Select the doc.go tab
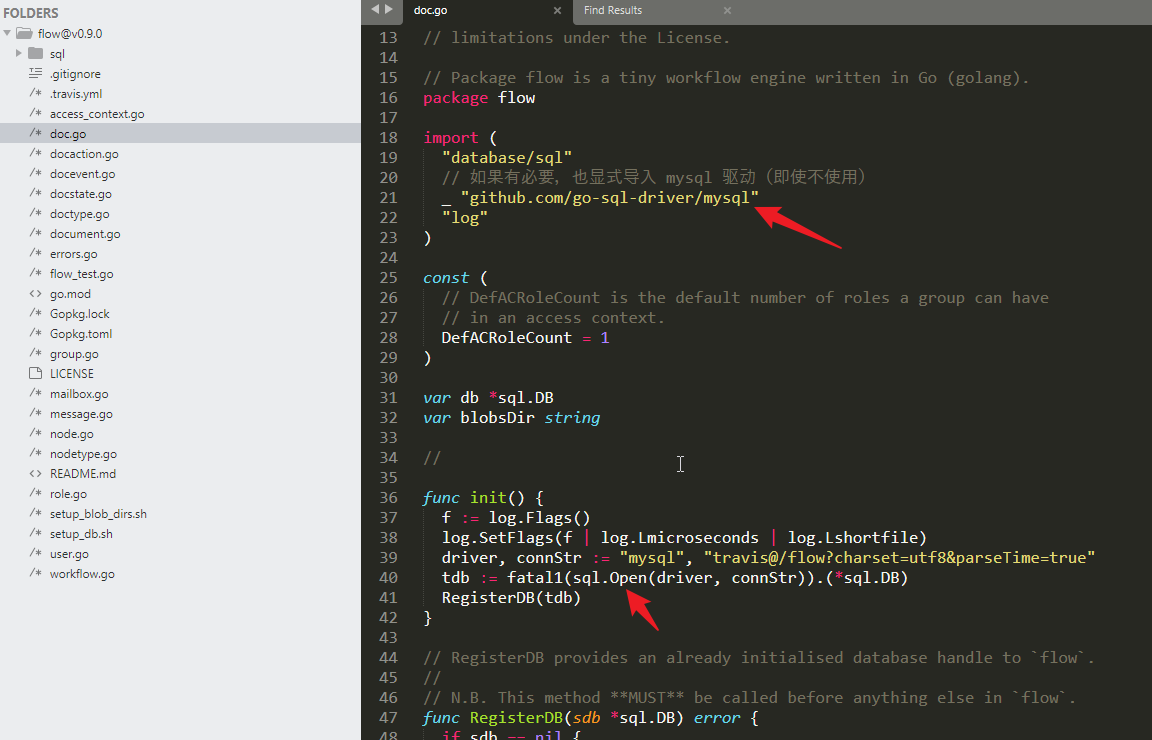Viewport: 1152px width, 740px height. pyautogui.click(x=428, y=11)
